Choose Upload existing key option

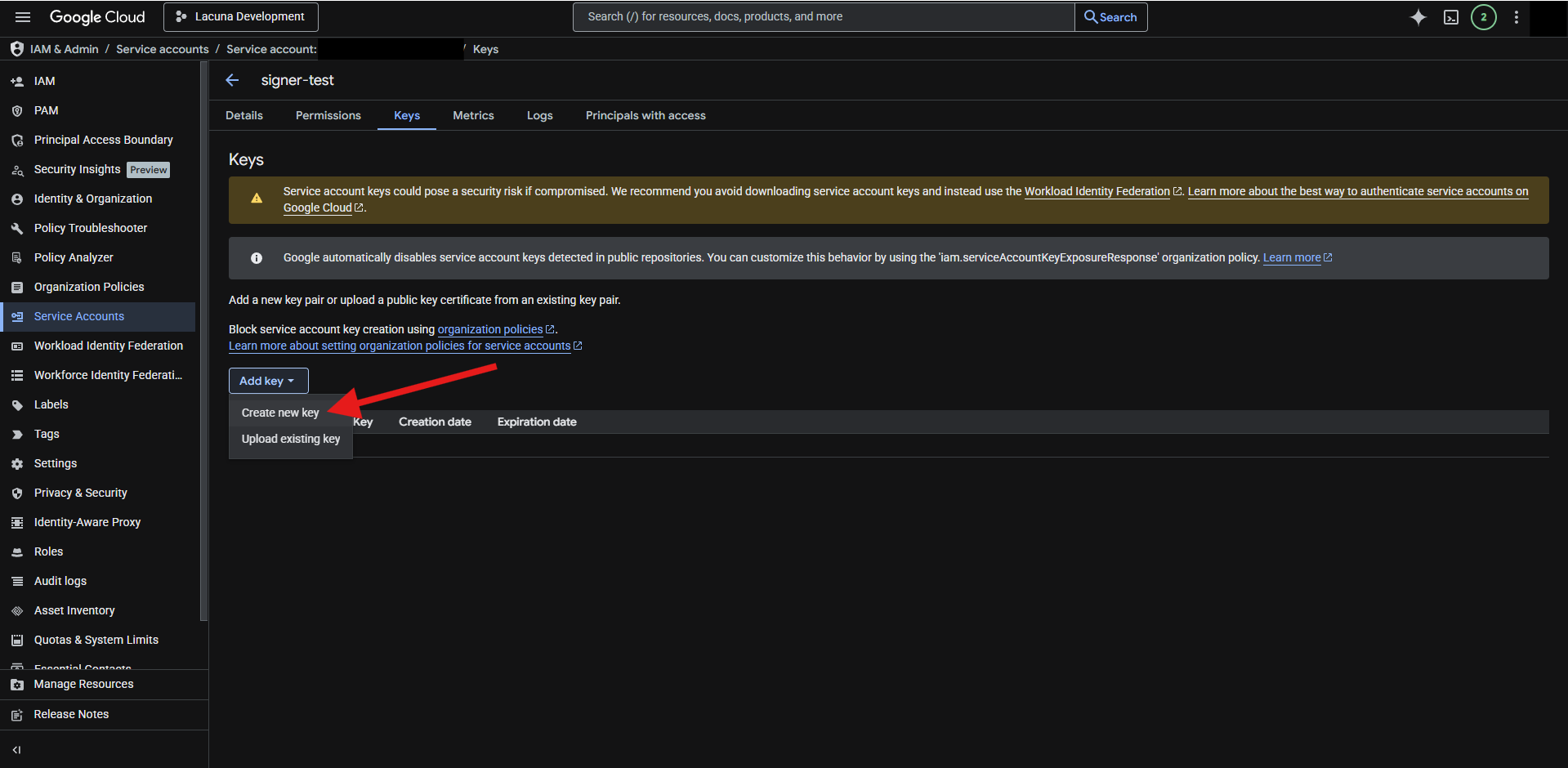click(x=291, y=439)
